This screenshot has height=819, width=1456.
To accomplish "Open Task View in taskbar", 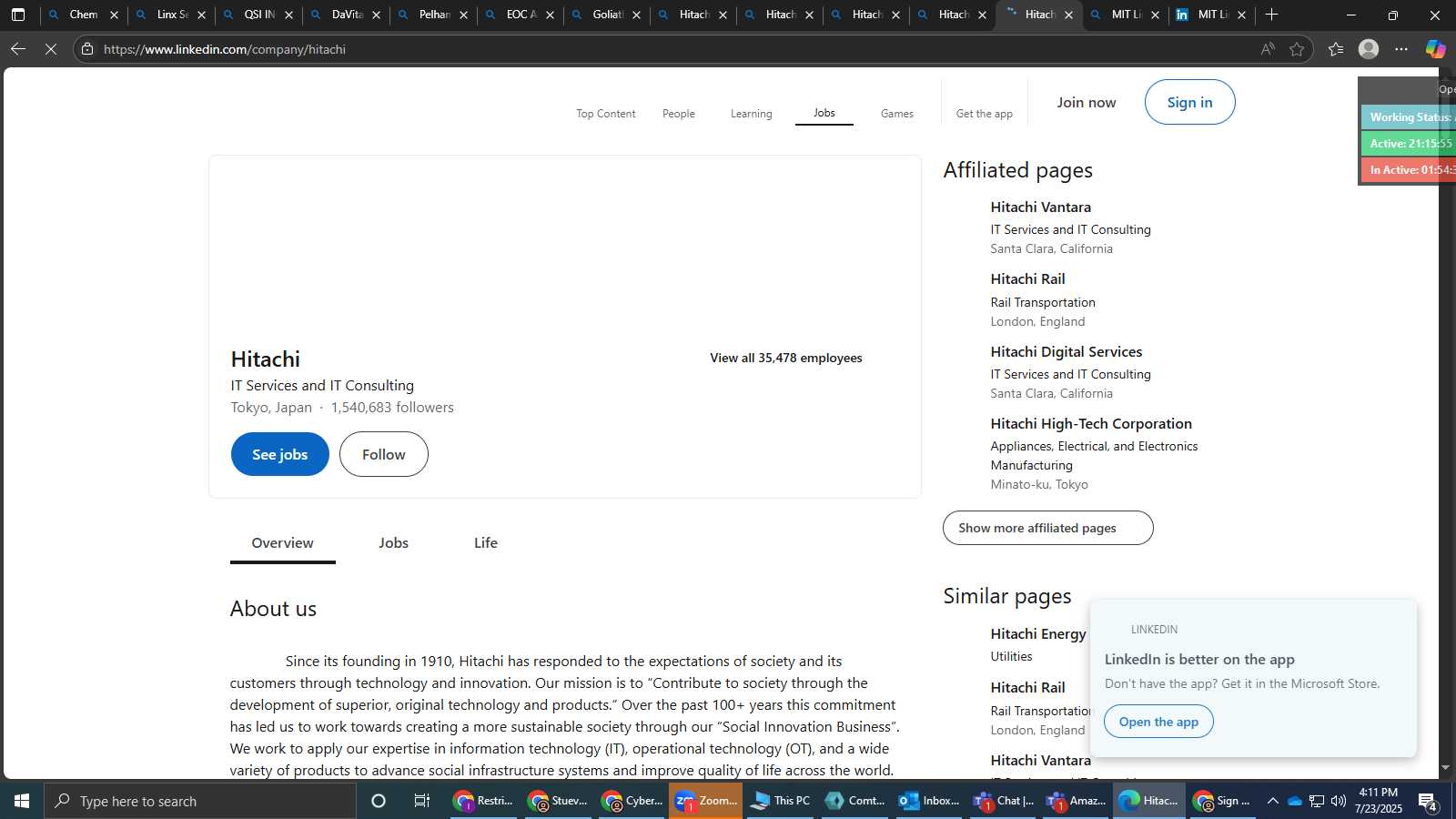I will tap(422, 801).
